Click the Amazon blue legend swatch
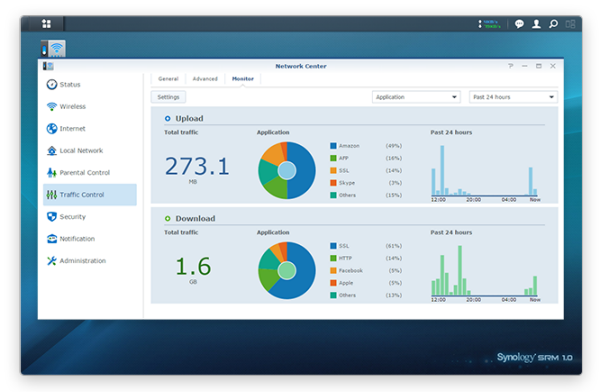 click(333, 146)
